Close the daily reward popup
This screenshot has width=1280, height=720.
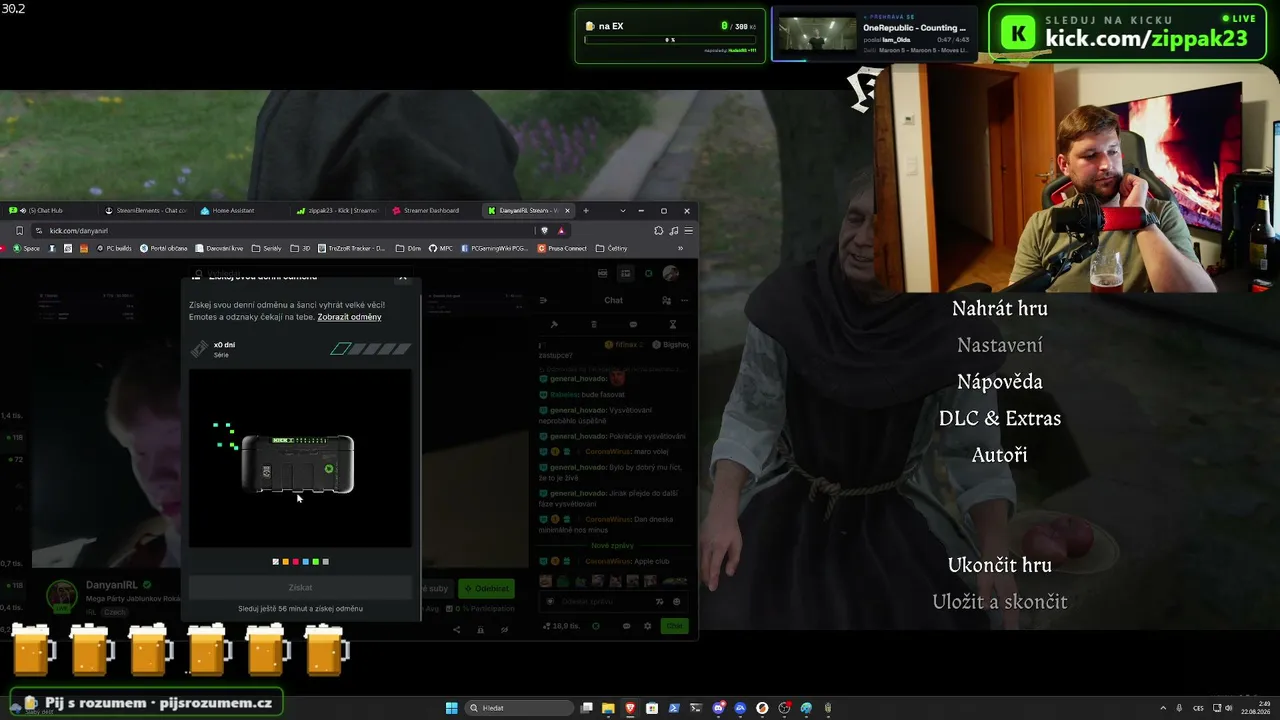pos(403,277)
